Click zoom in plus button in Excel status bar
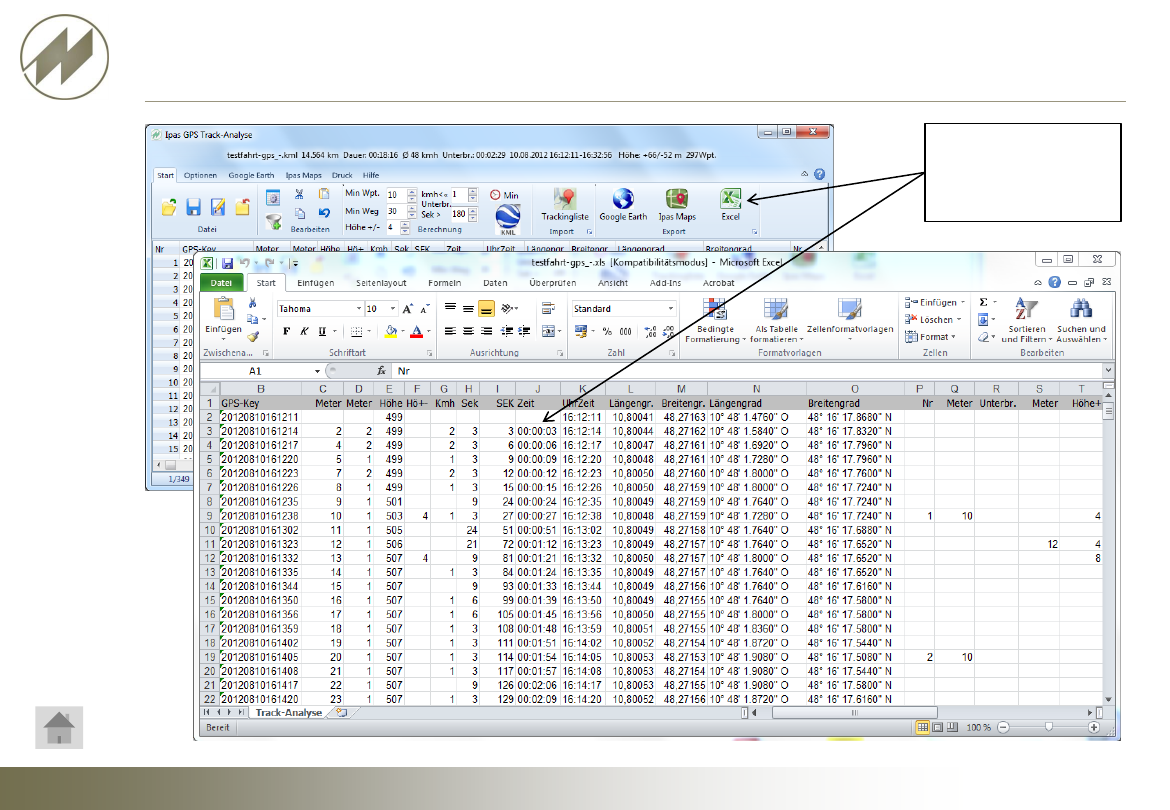This screenshot has height=810, width=1170. (1094, 727)
